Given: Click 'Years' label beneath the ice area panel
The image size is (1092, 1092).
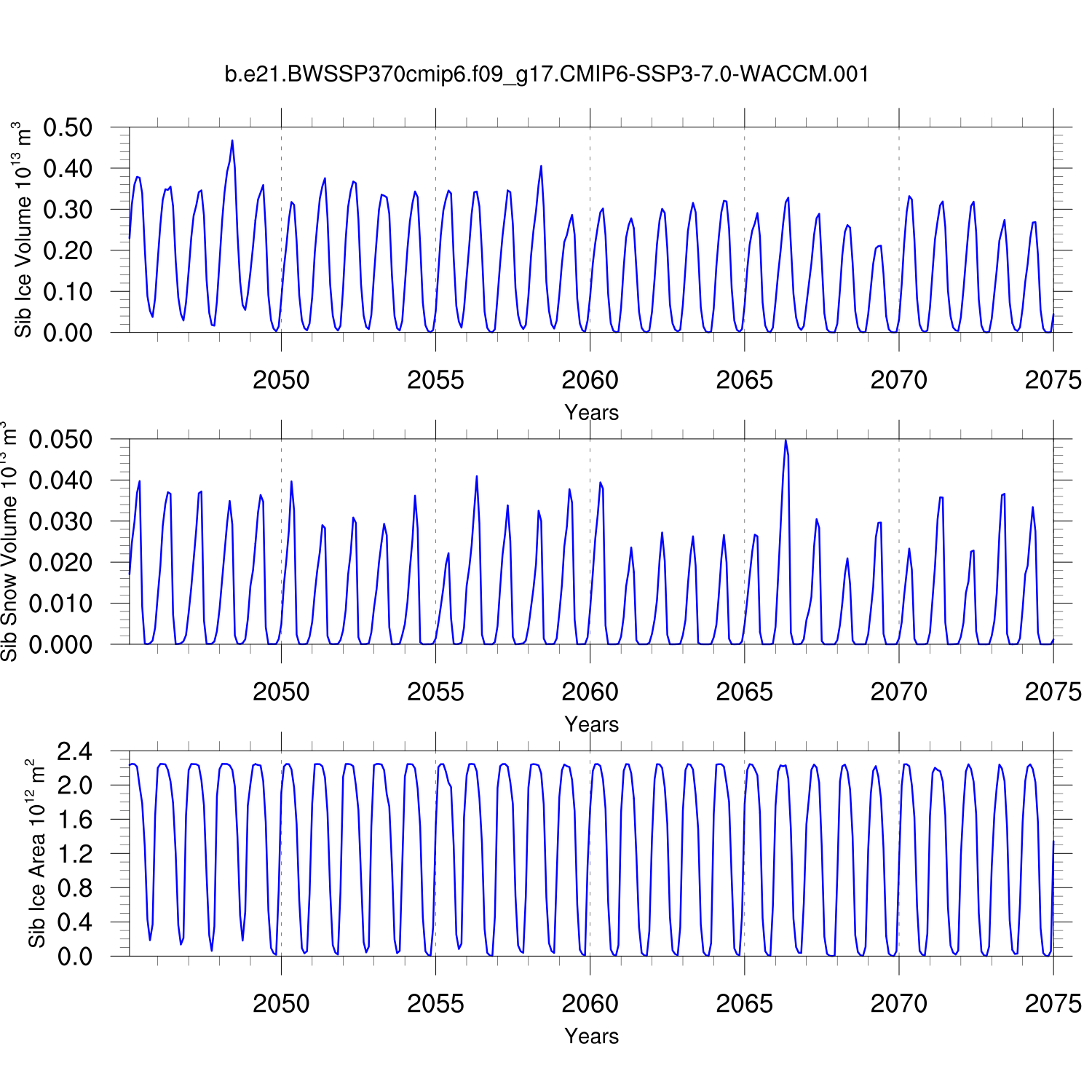Looking at the screenshot, I should [591, 1036].
